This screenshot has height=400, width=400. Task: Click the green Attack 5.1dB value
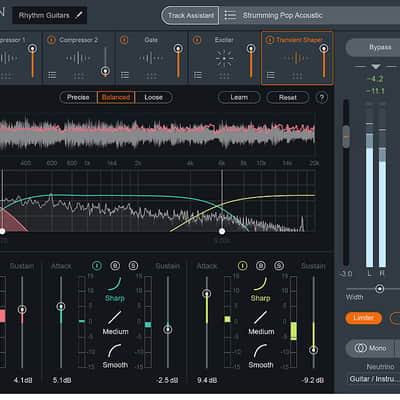[x=62, y=380]
